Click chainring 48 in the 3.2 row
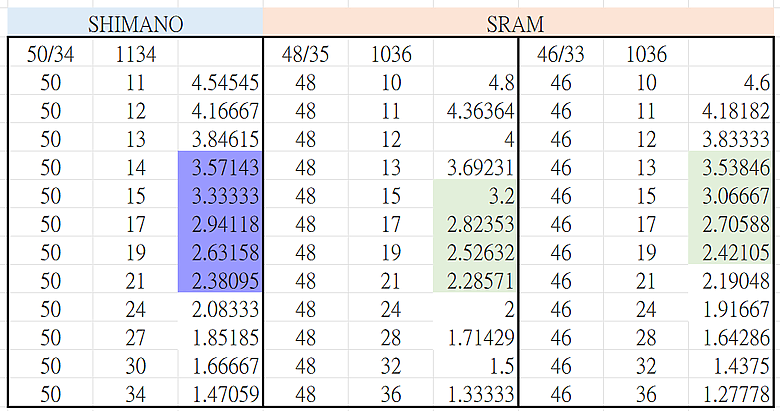 (x=305, y=195)
